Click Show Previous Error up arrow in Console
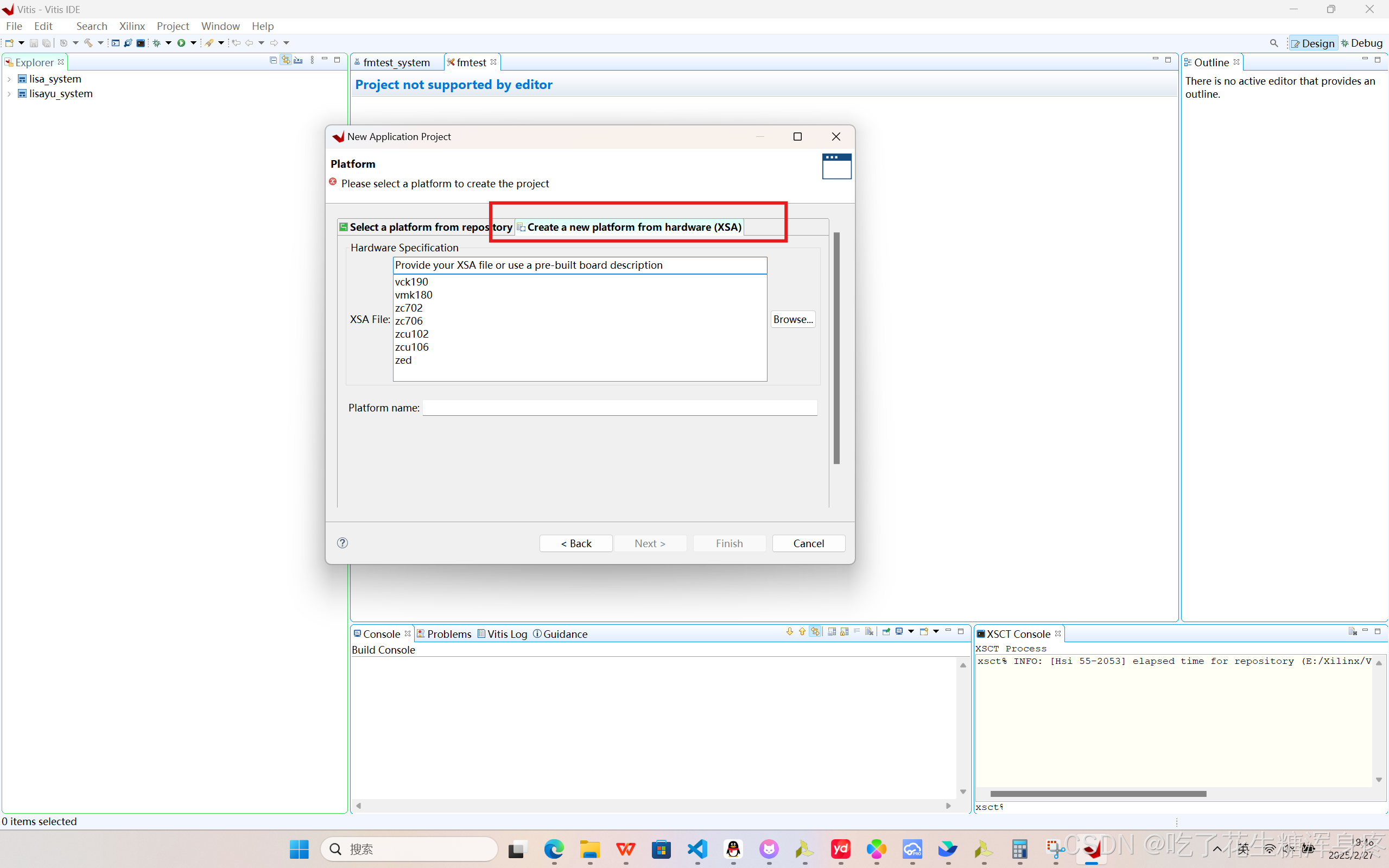Screen dimensions: 1389x868 click(802, 631)
